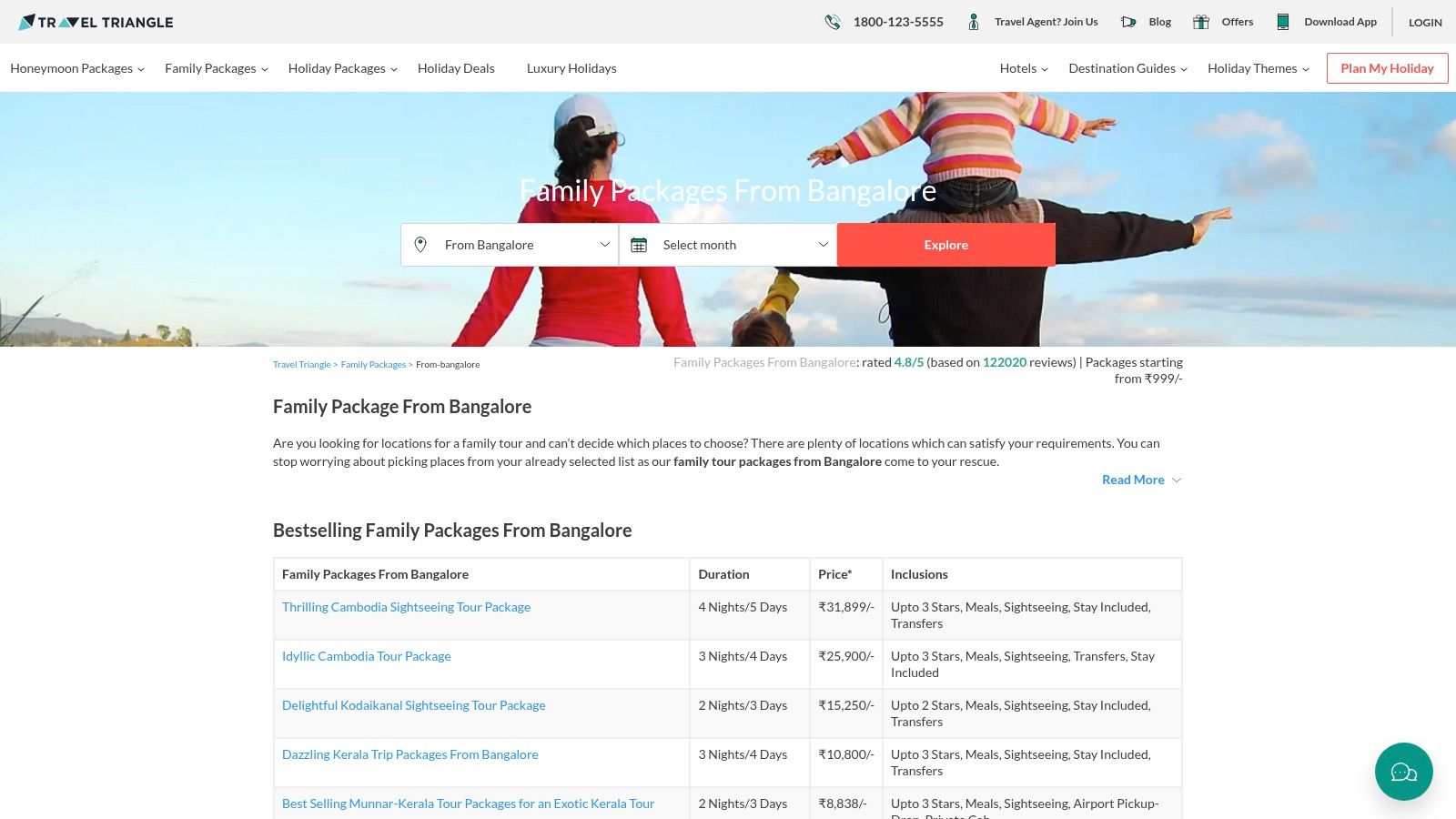Click the Travel Agent icon in the header

(973, 21)
